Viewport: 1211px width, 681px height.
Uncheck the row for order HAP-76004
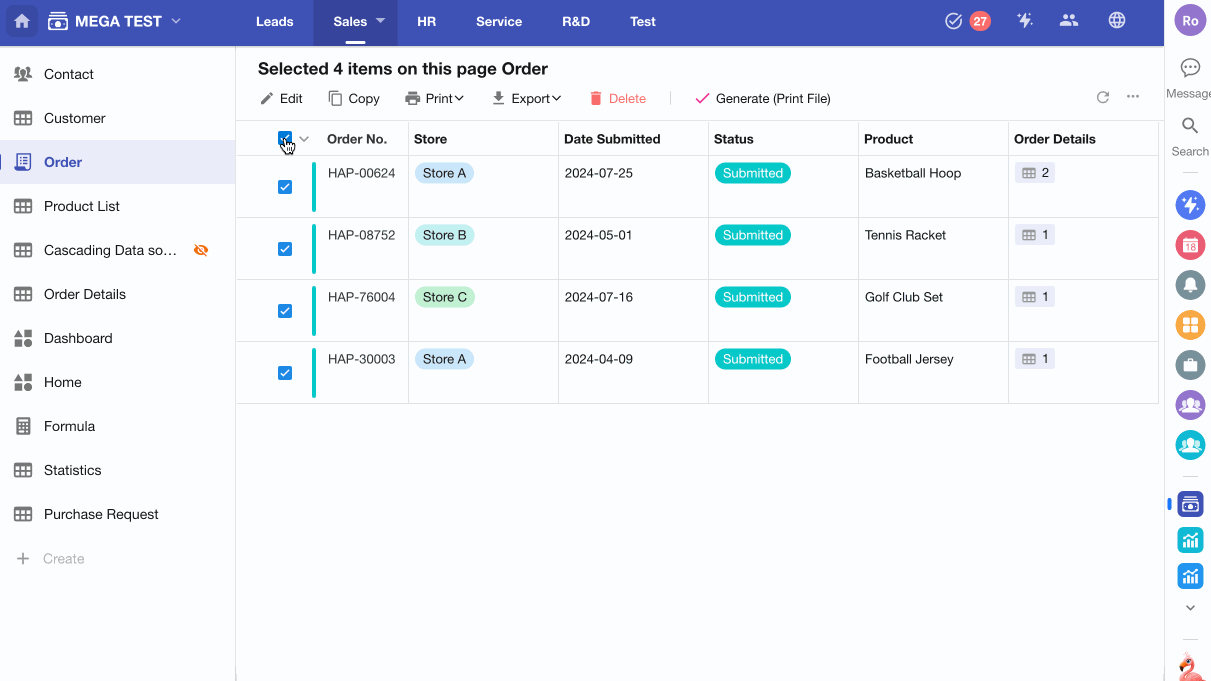[x=285, y=311]
